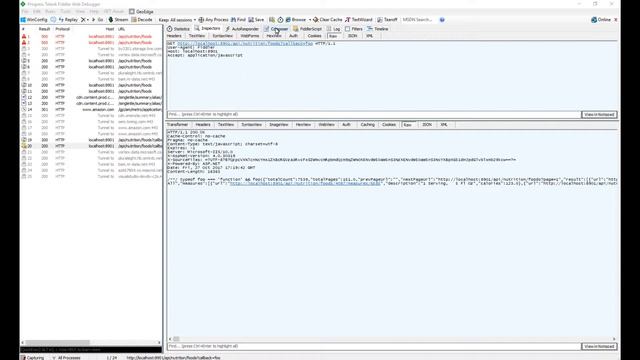
Task: Launch Browse from the toolbar
Action: click(296, 20)
